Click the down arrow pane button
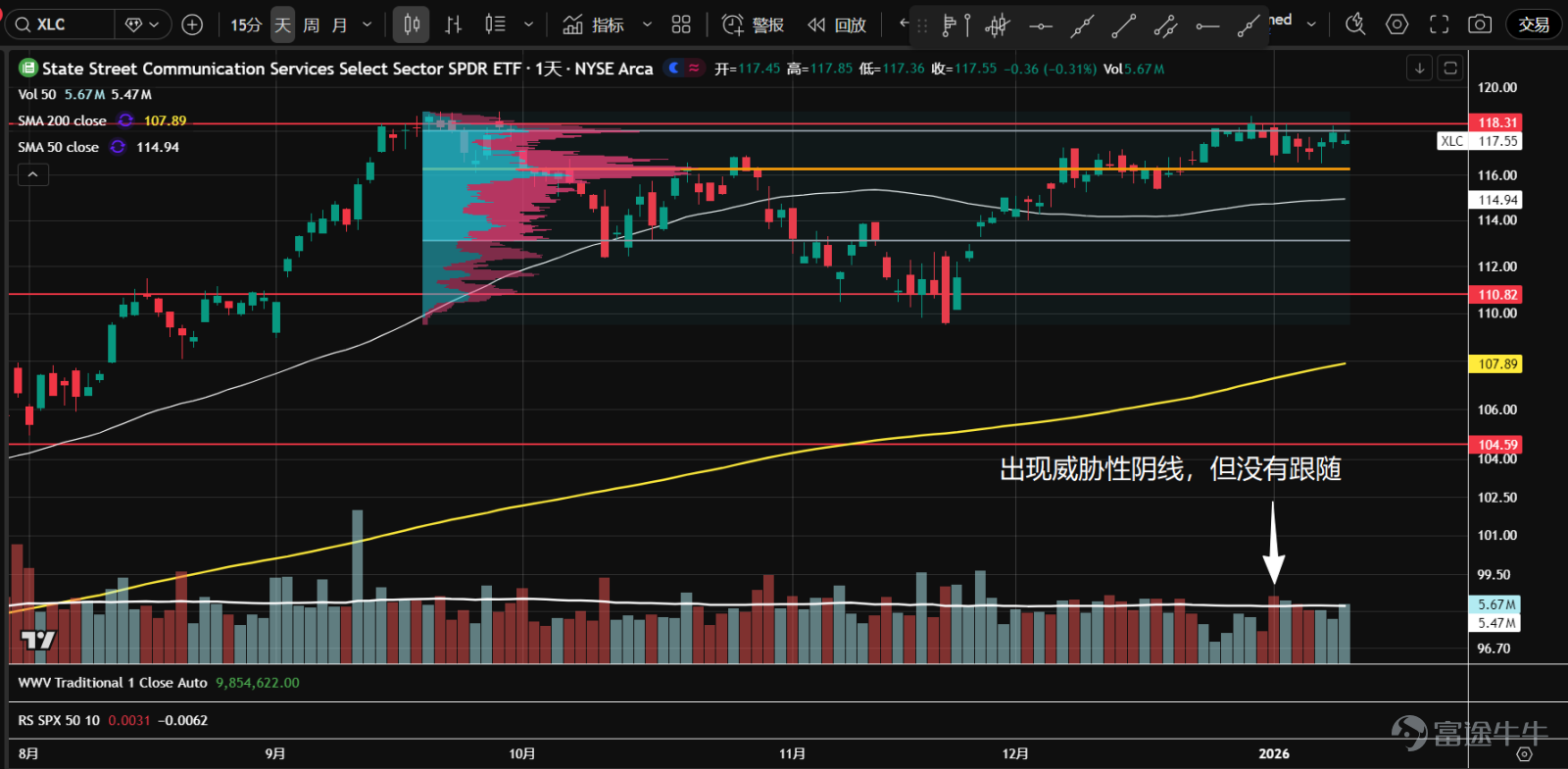 (x=1419, y=68)
